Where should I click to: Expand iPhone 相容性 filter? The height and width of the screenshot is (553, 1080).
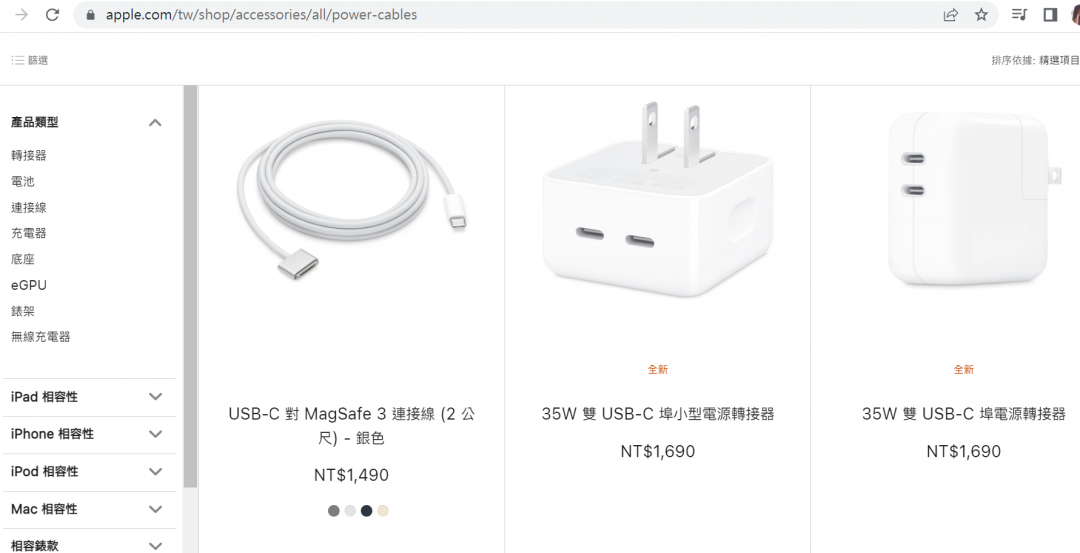click(x=90, y=435)
